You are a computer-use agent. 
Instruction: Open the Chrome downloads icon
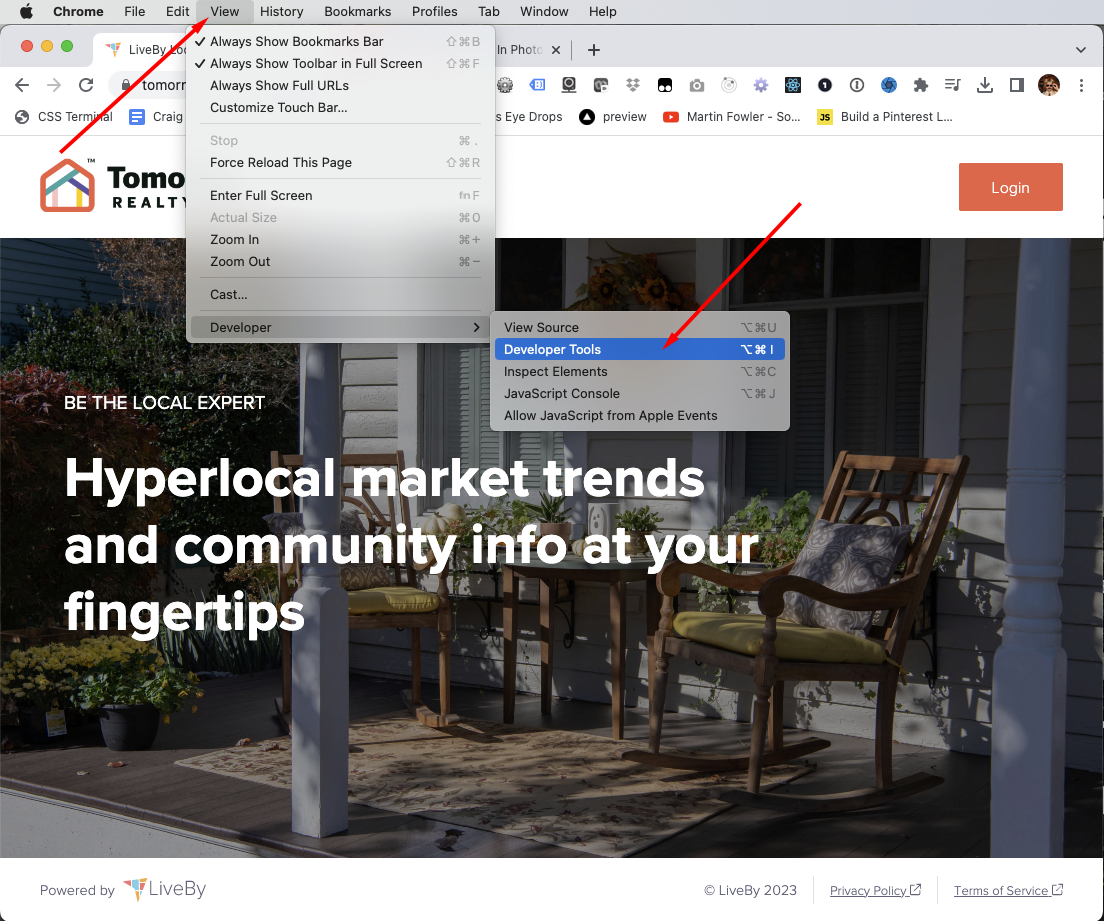point(984,85)
